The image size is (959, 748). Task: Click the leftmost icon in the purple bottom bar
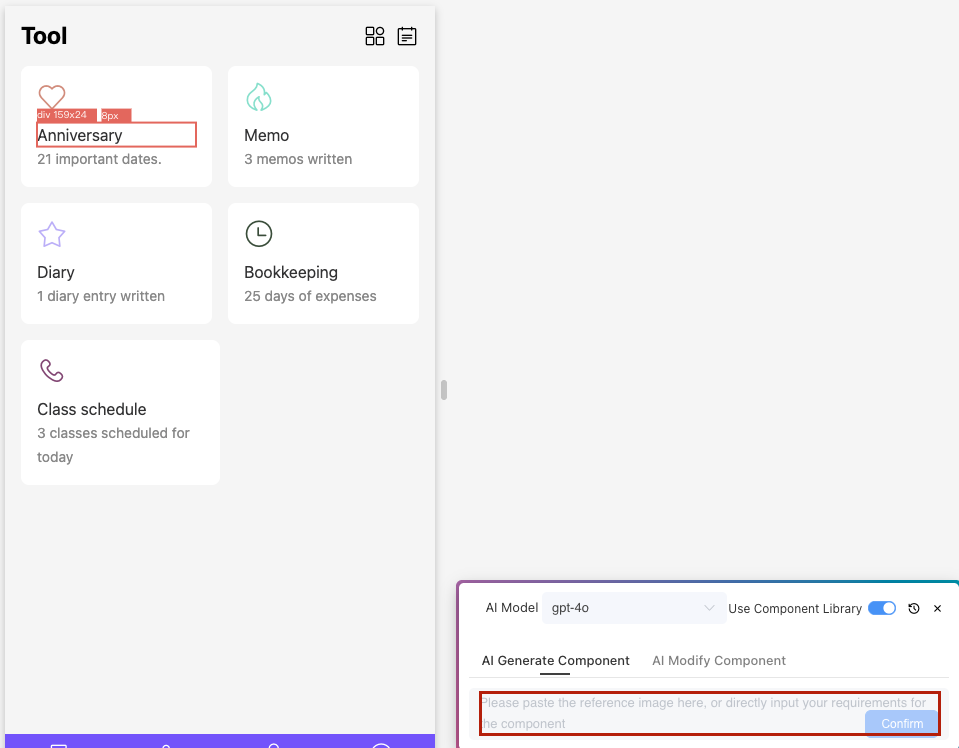coord(58,745)
